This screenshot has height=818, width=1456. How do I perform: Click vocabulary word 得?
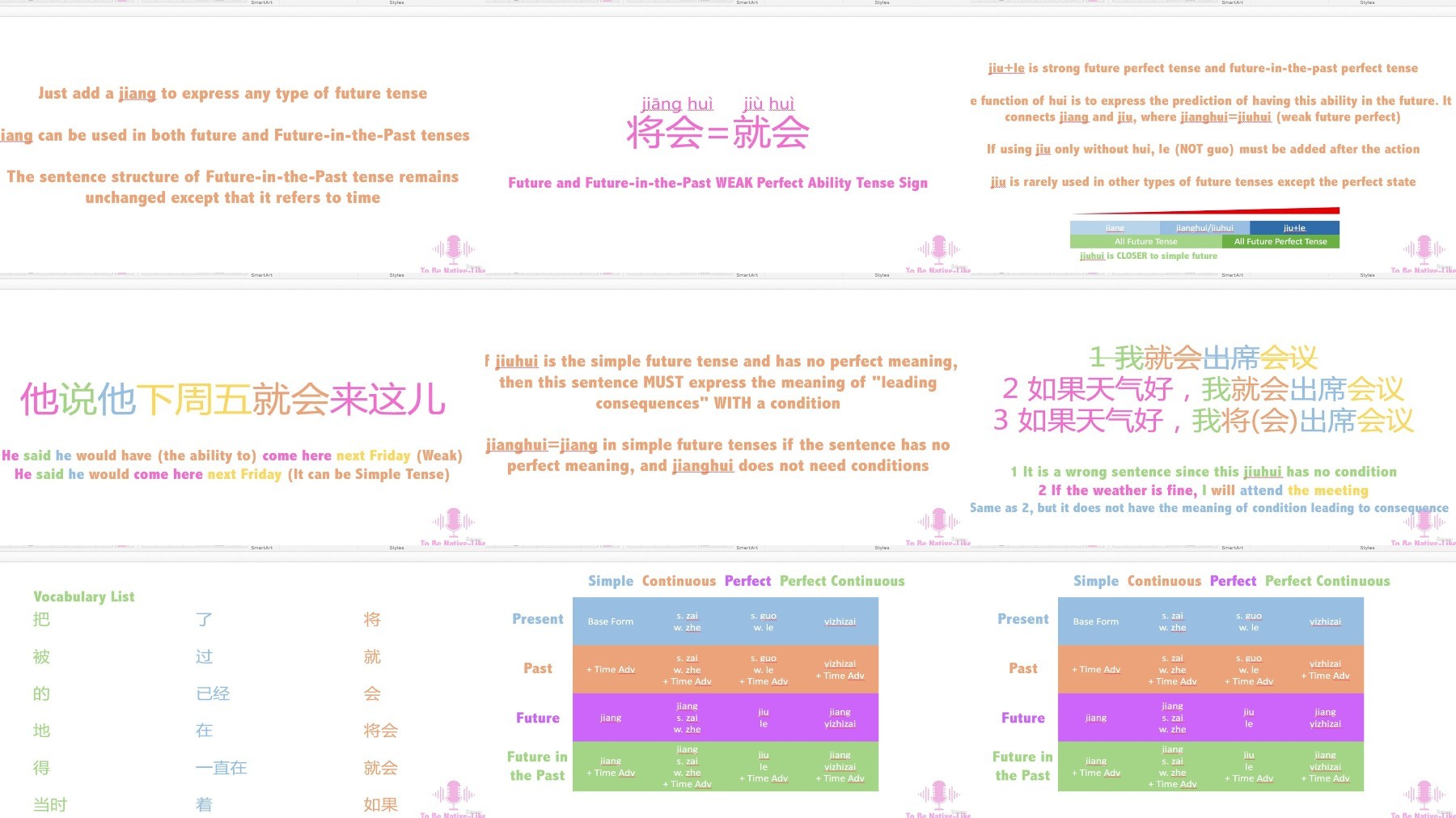click(41, 768)
